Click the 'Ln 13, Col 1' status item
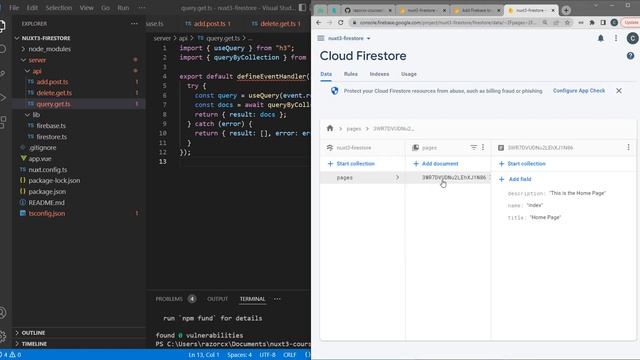 point(204,355)
